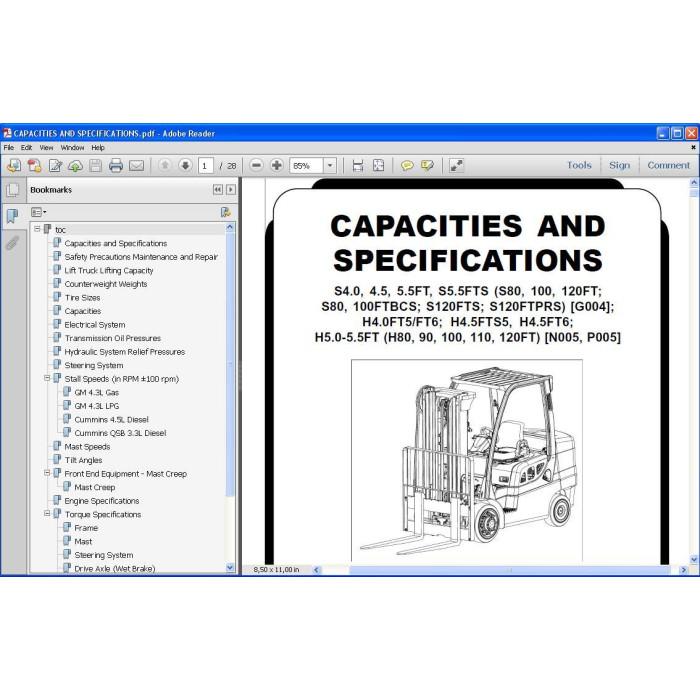Click the Fit one full page icon
This screenshot has width=700, height=700.
[x=379, y=166]
